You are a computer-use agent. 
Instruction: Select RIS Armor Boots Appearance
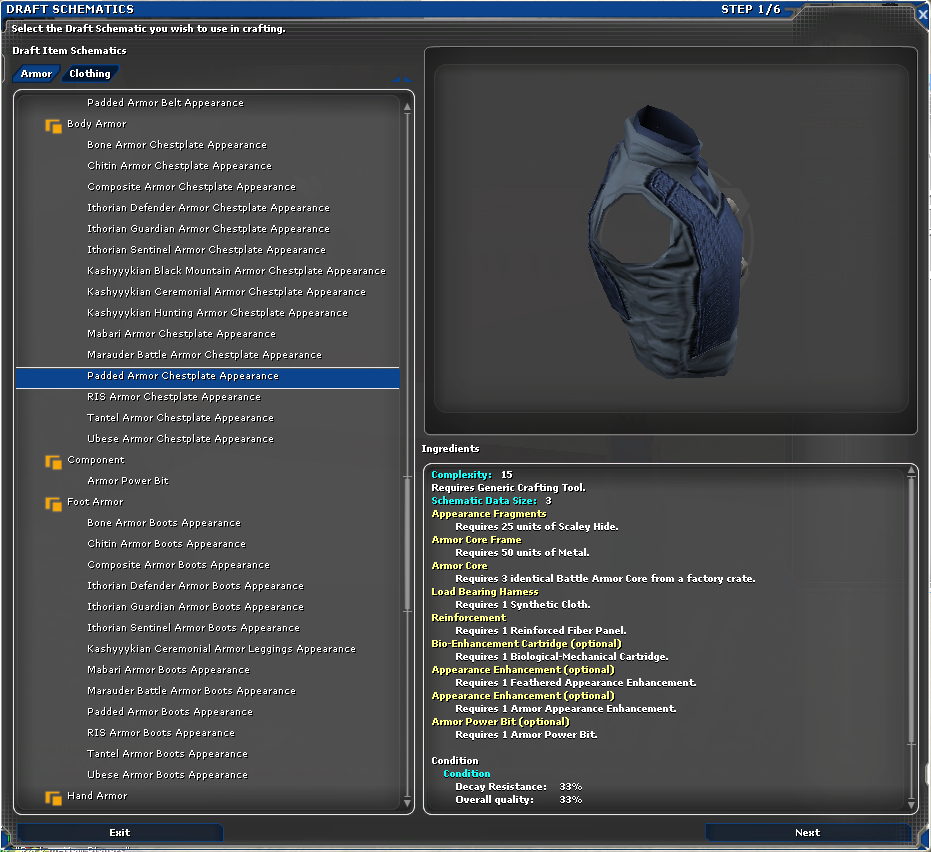point(161,733)
